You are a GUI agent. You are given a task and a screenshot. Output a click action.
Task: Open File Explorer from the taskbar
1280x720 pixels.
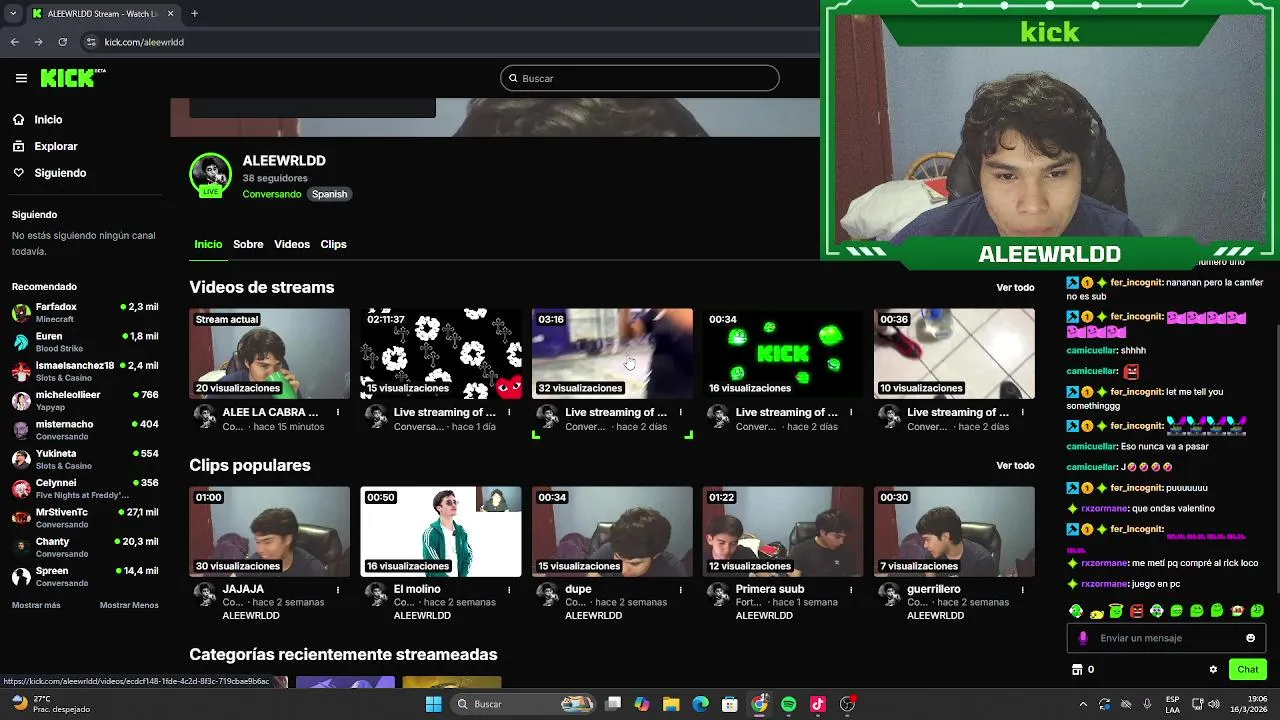click(671, 704)
